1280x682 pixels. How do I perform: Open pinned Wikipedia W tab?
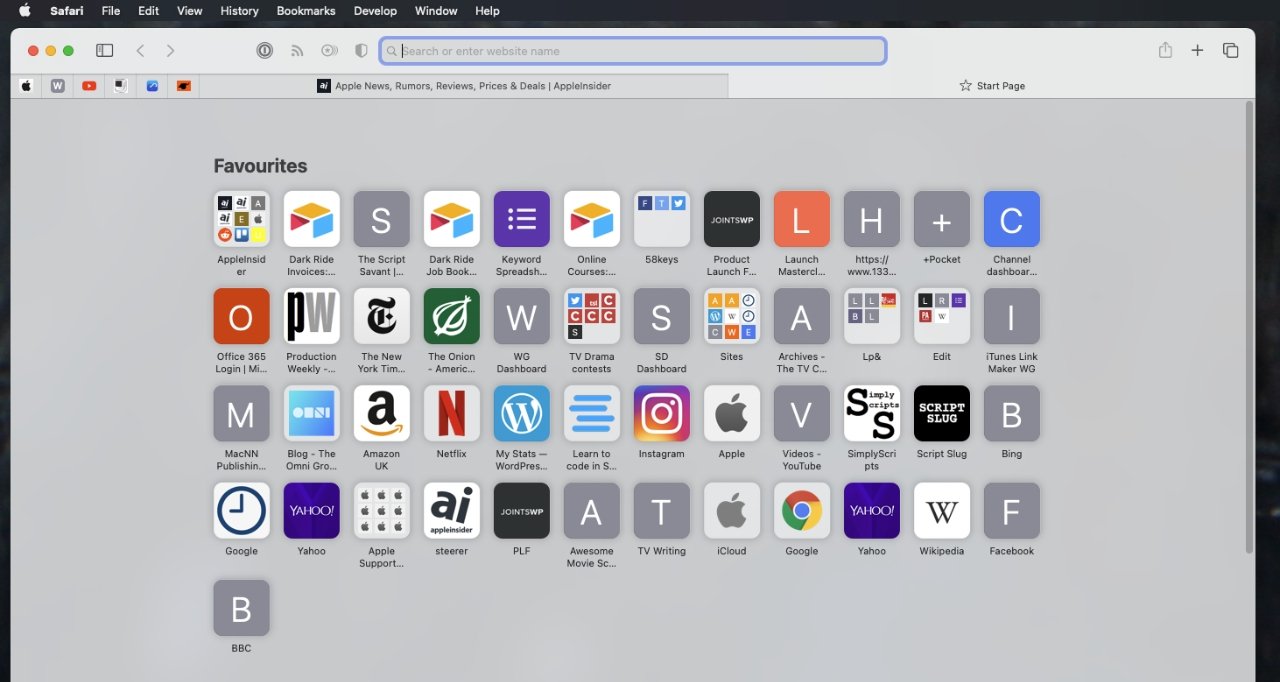click(x=57, y=86)
